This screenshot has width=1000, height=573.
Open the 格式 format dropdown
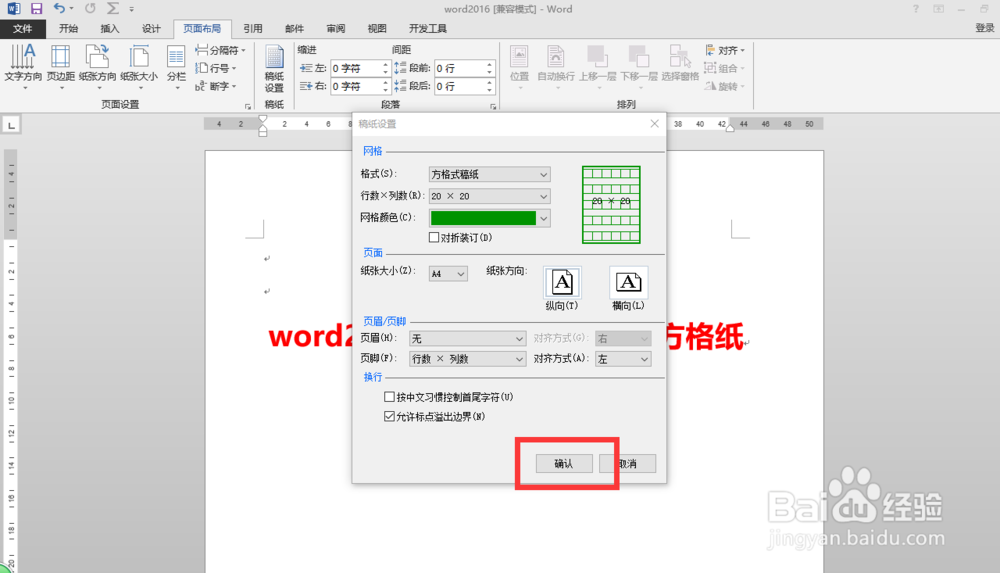(489, 174)
